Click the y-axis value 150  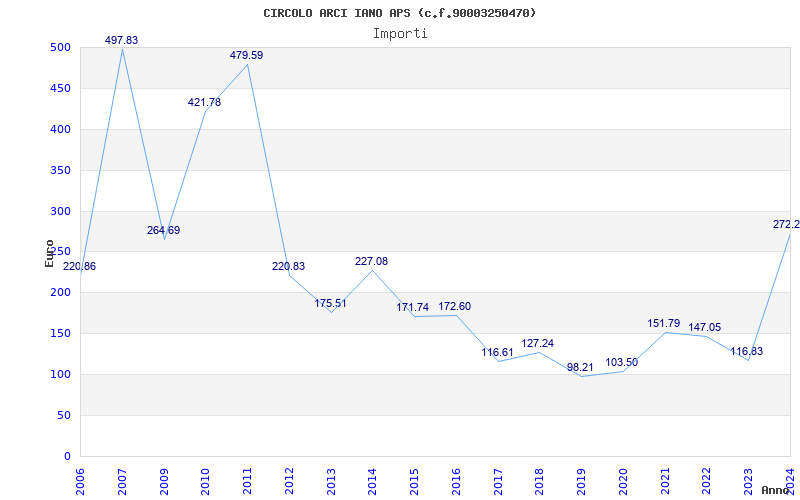click(59, 334)
